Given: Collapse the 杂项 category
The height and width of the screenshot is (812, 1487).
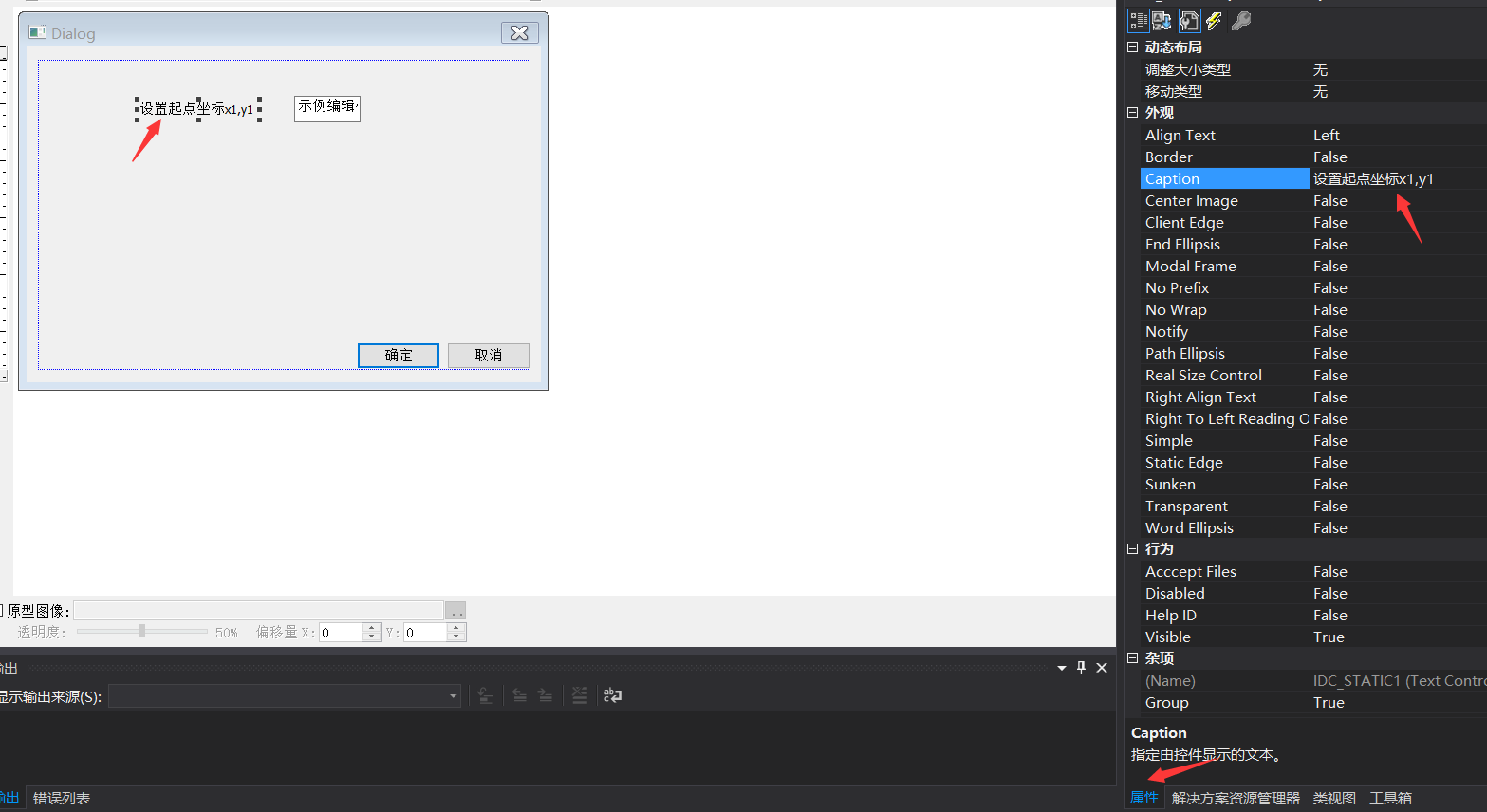Looking at the screenshot, I should click(x=1131, y=657).
